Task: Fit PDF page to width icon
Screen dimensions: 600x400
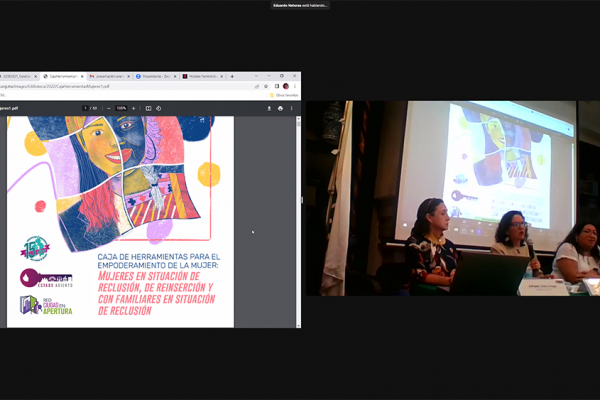Action: tap(148, 108)
